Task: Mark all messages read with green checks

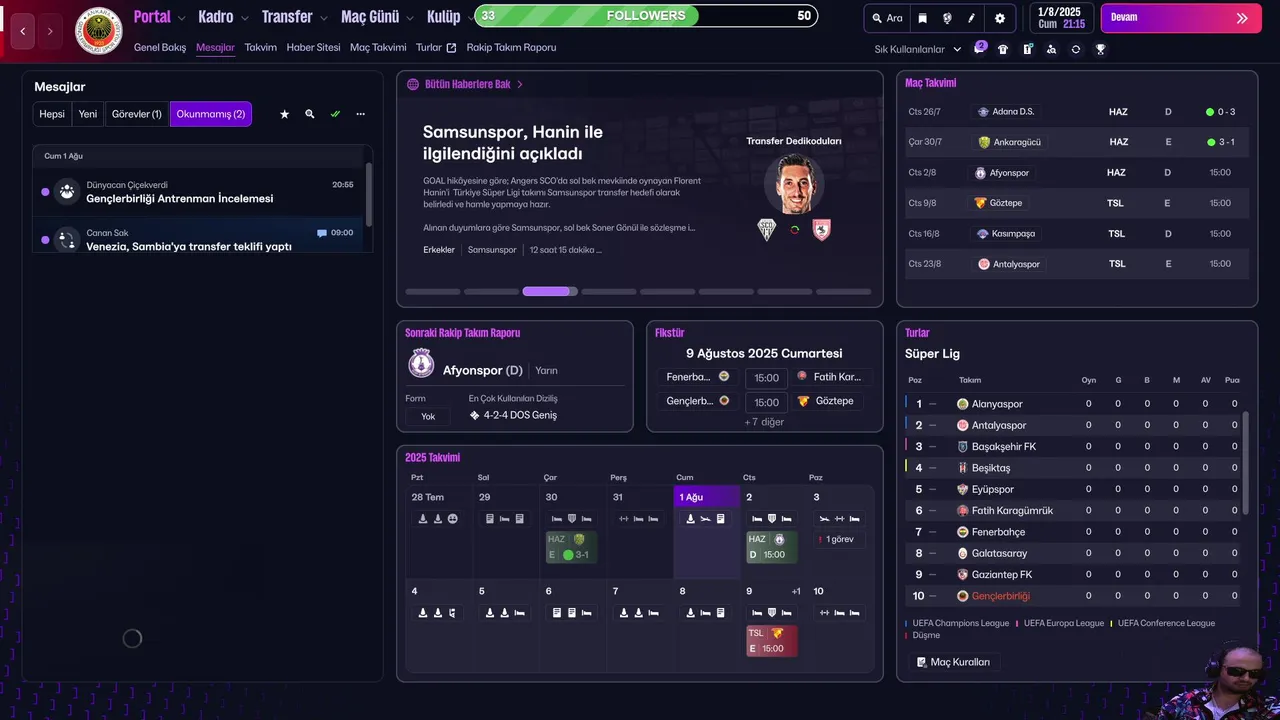Action: click(x=335, y=114)
